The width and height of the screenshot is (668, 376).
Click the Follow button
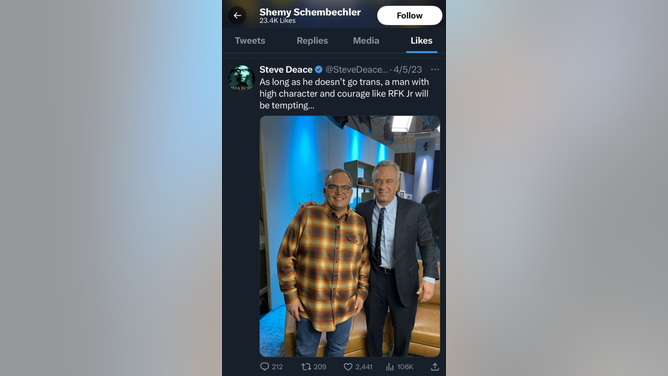409,15
